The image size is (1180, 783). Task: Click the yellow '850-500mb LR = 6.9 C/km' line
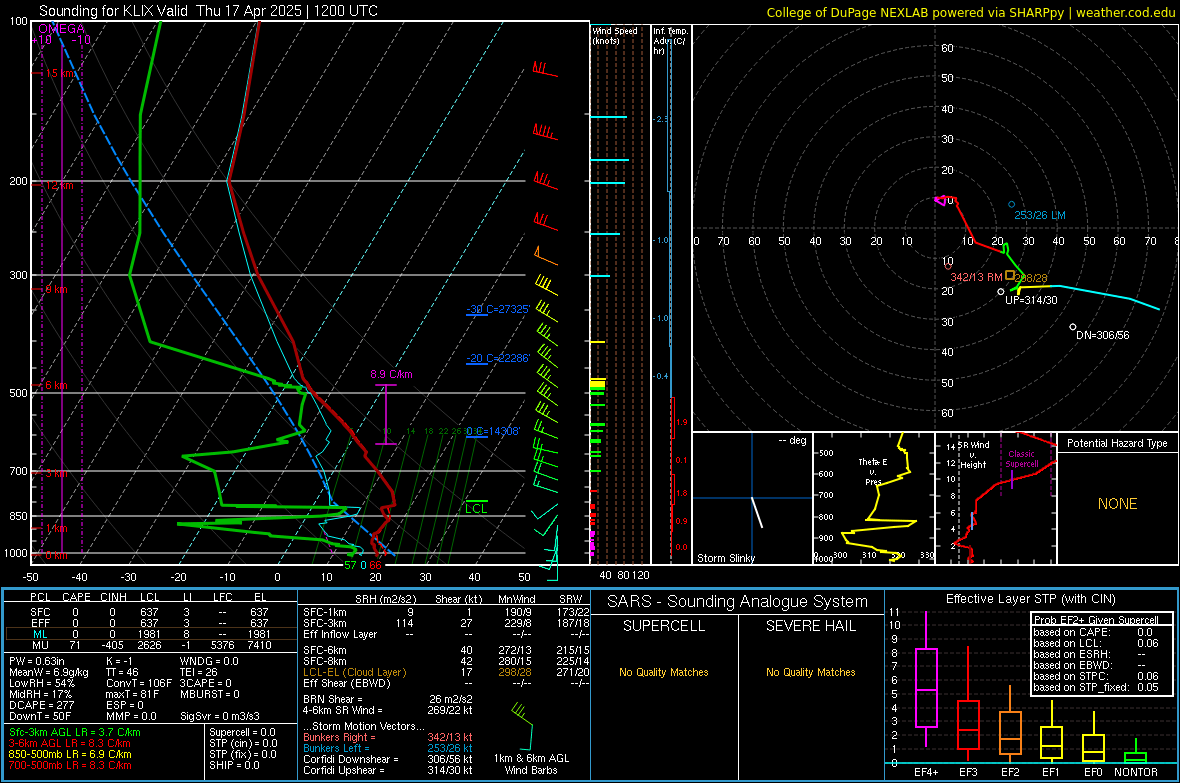(x=70, y=754)
